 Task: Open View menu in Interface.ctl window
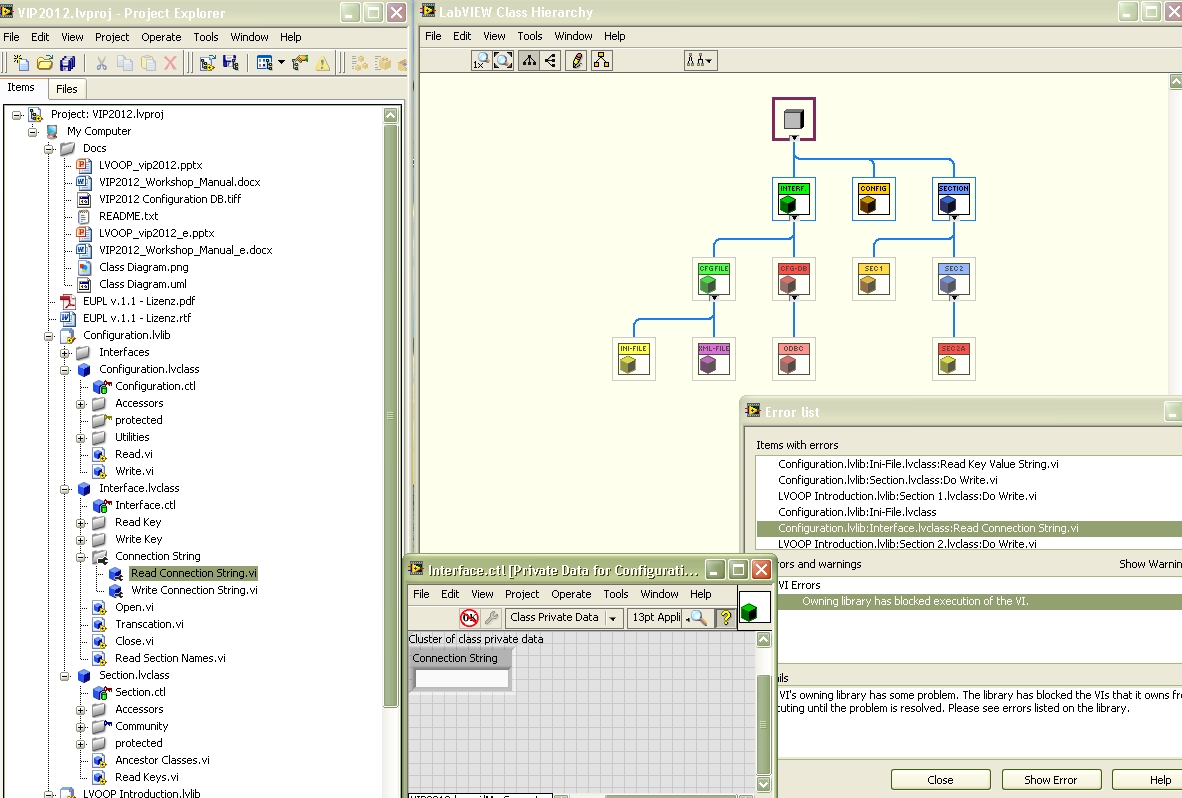tap(482, 594)
